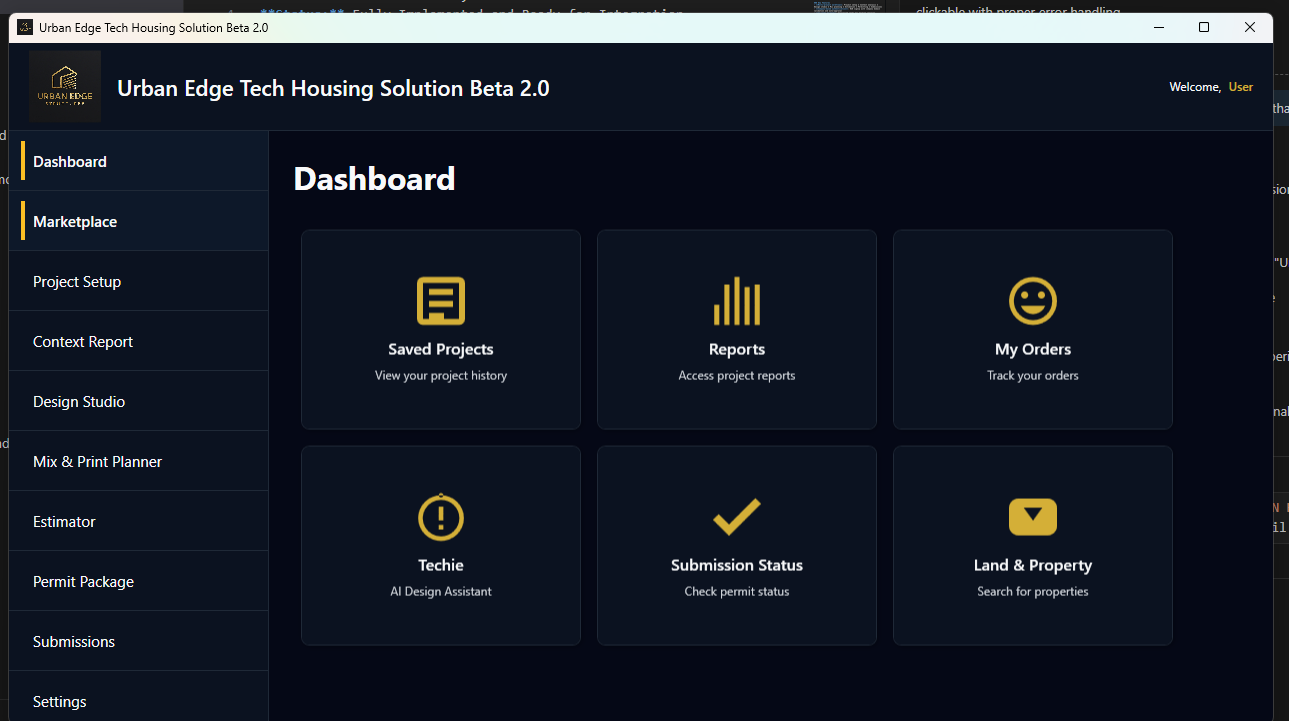The width and height of the screenshot is (1289, 721).
Task: Open Saved Projects via its document icon
Action: coord(440,301)
